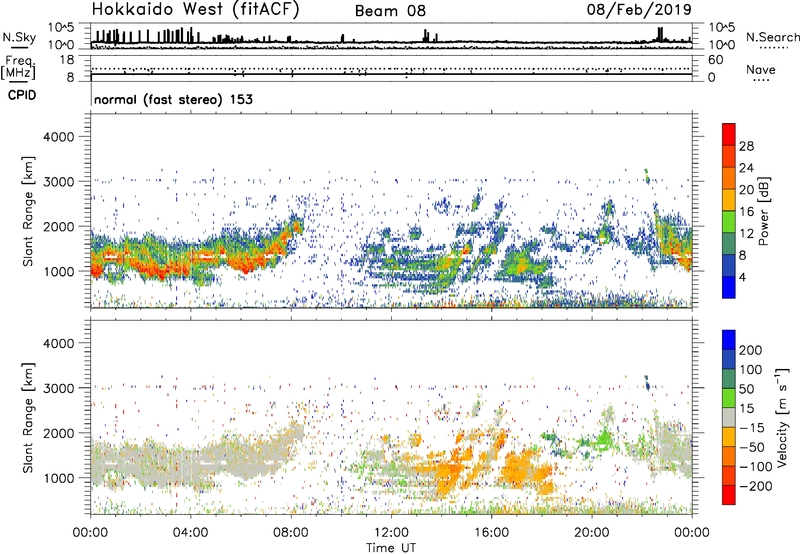Click the 'Time UT' axis title
Screen dimensions: 800x554
click(x=391, y=548)
